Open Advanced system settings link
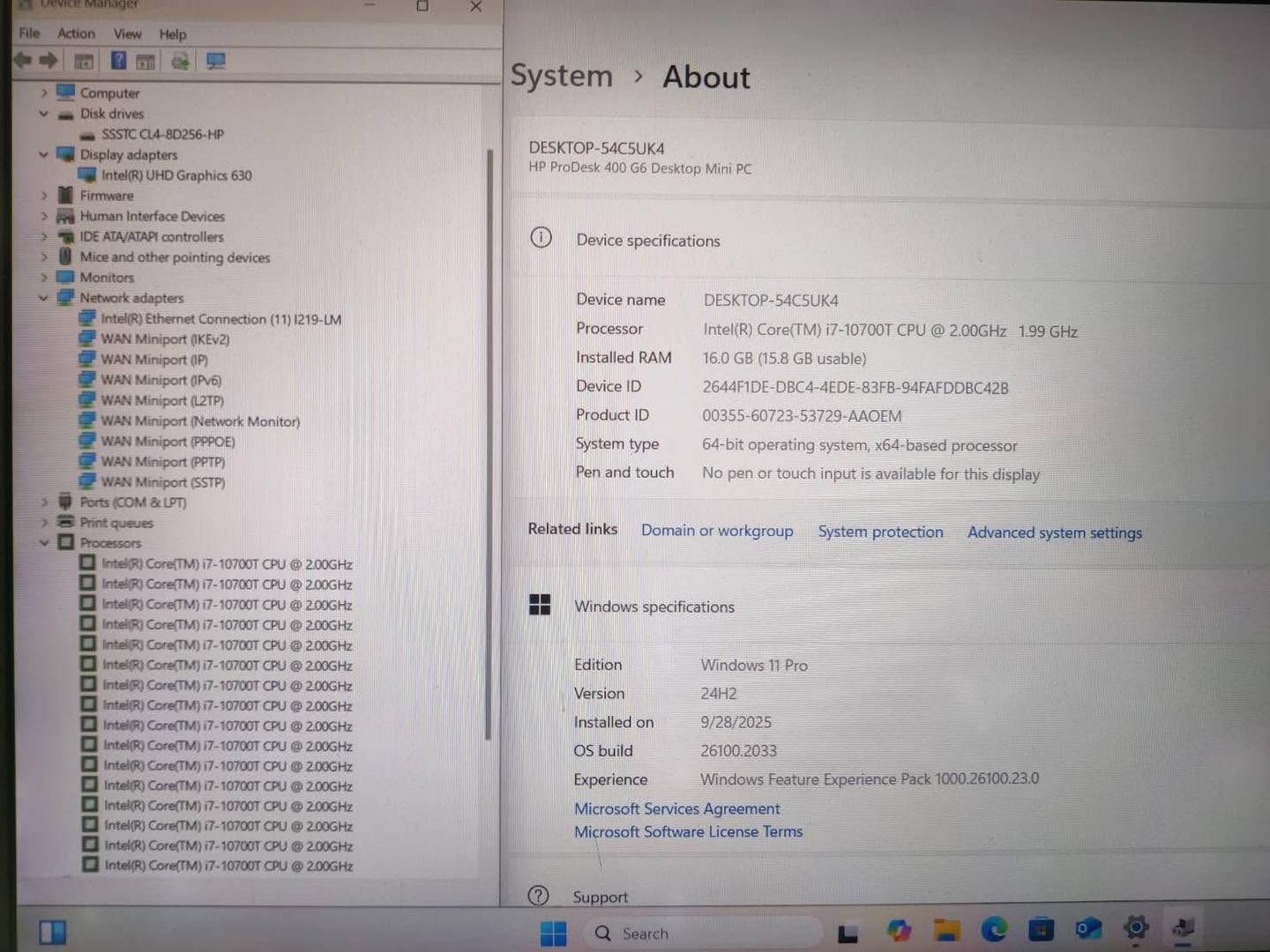Viewport: 1270px width, 952px height. tap(1054, 532)
